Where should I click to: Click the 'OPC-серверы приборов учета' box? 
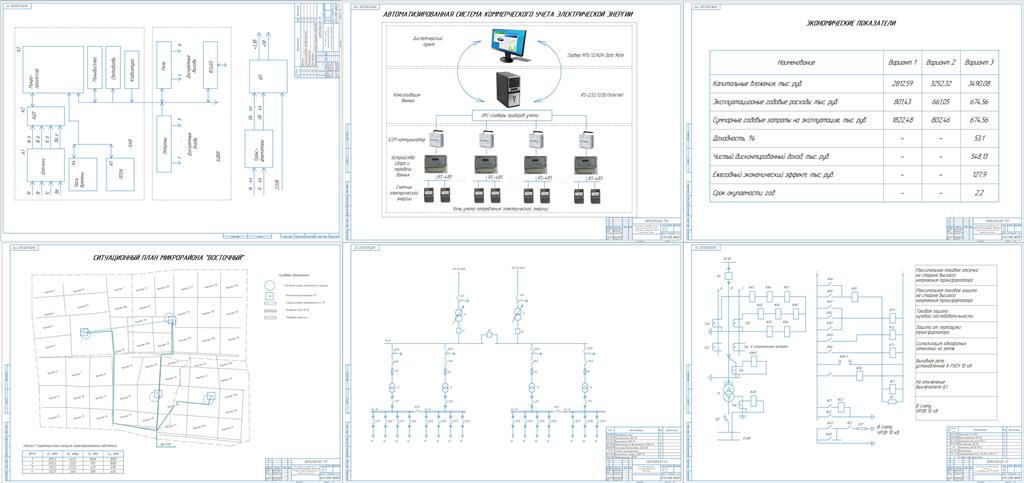(511, 116)
